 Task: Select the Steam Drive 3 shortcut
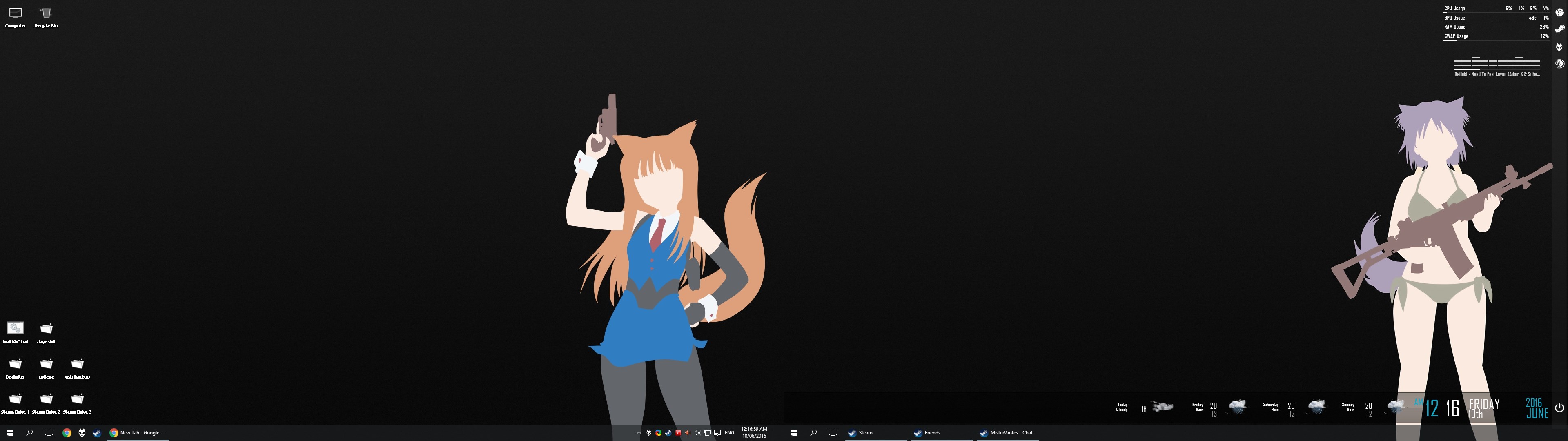point(77,403)
